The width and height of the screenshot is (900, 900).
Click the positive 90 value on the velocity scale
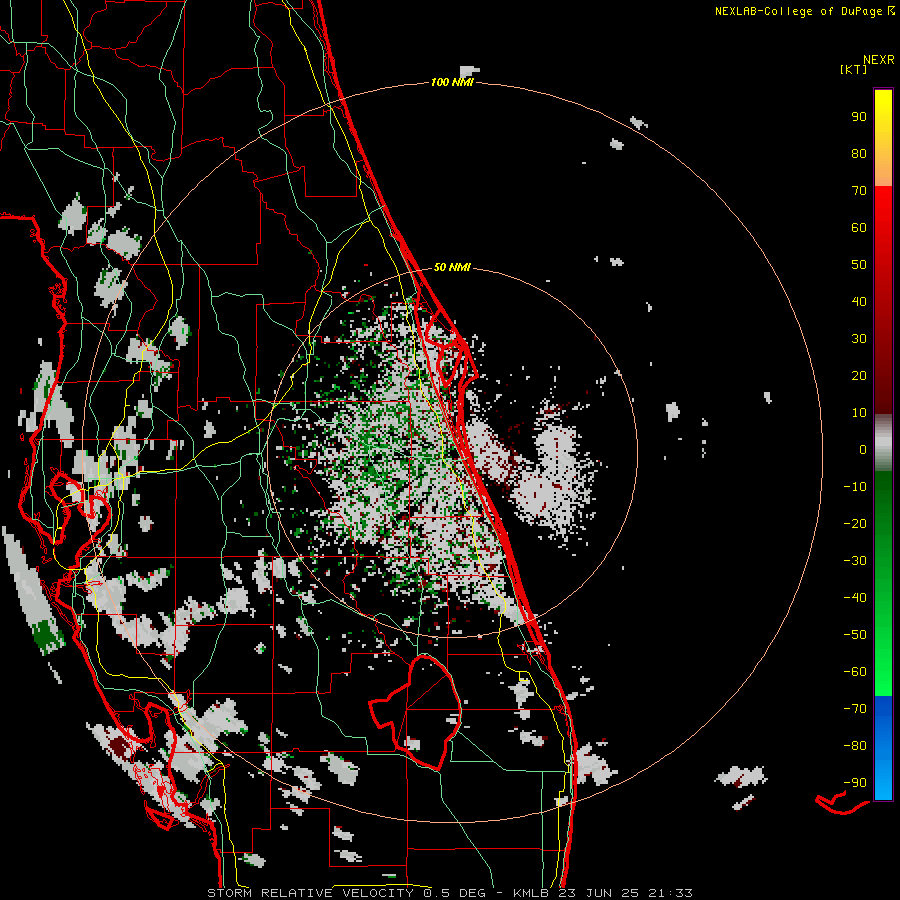click(x=859, y=117)
